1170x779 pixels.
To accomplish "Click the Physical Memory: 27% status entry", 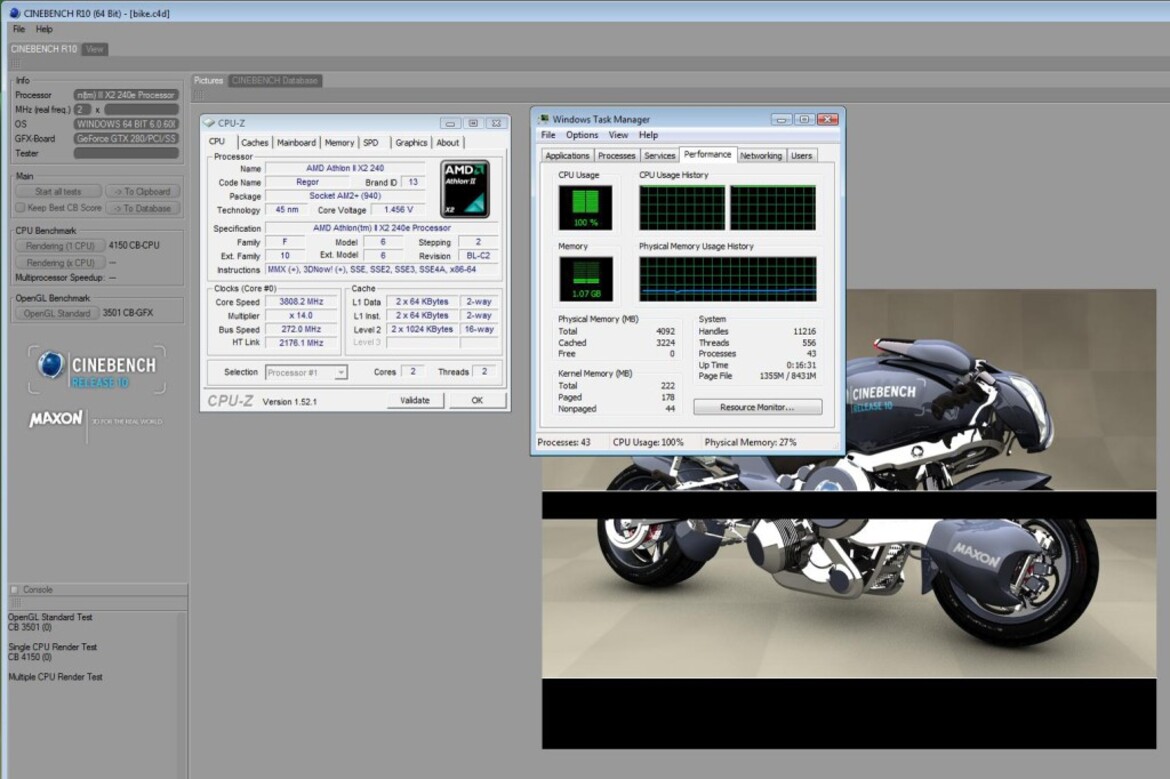I will pos(751,442).
